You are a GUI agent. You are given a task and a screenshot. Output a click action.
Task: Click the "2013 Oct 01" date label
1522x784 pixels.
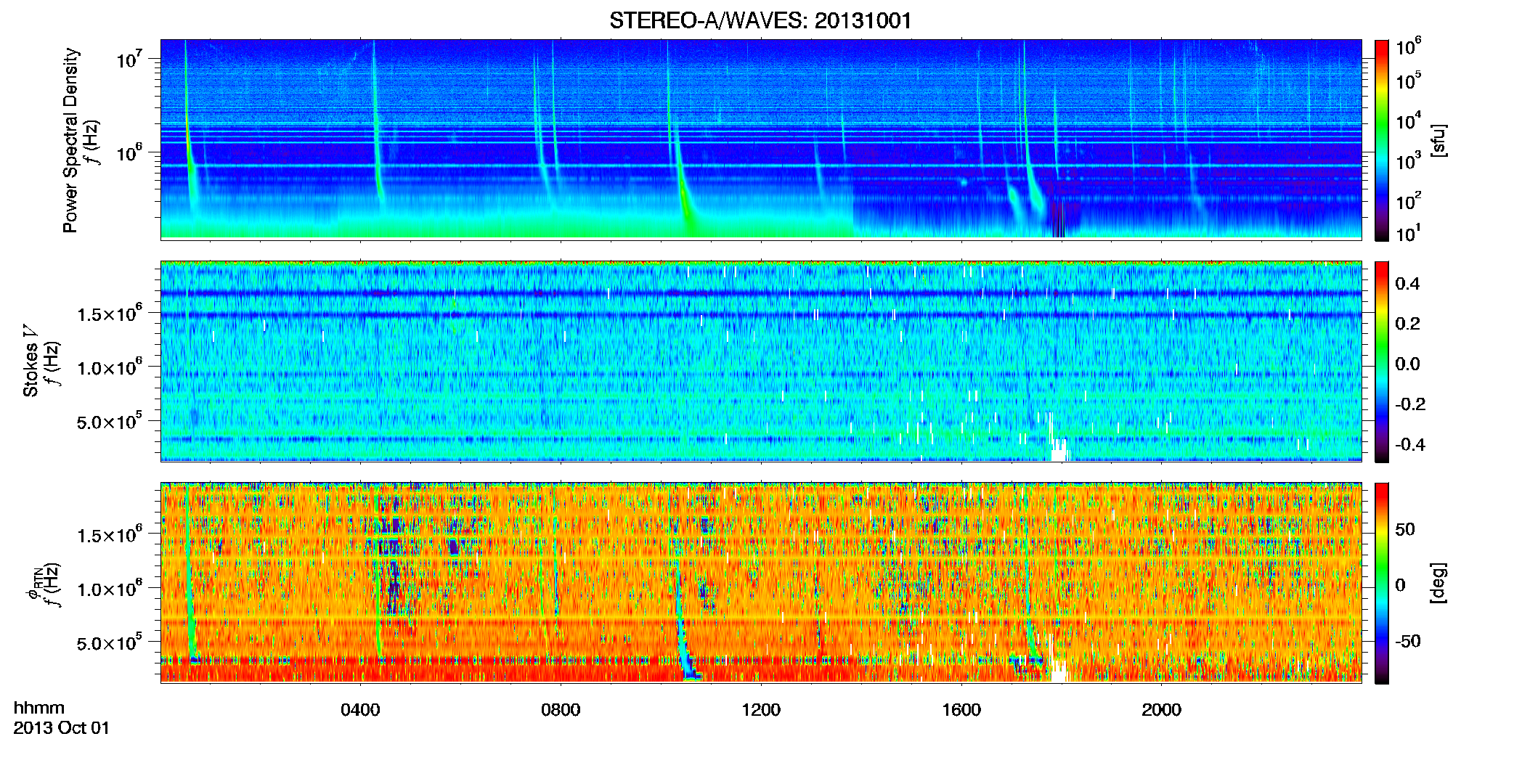[62, 728]
